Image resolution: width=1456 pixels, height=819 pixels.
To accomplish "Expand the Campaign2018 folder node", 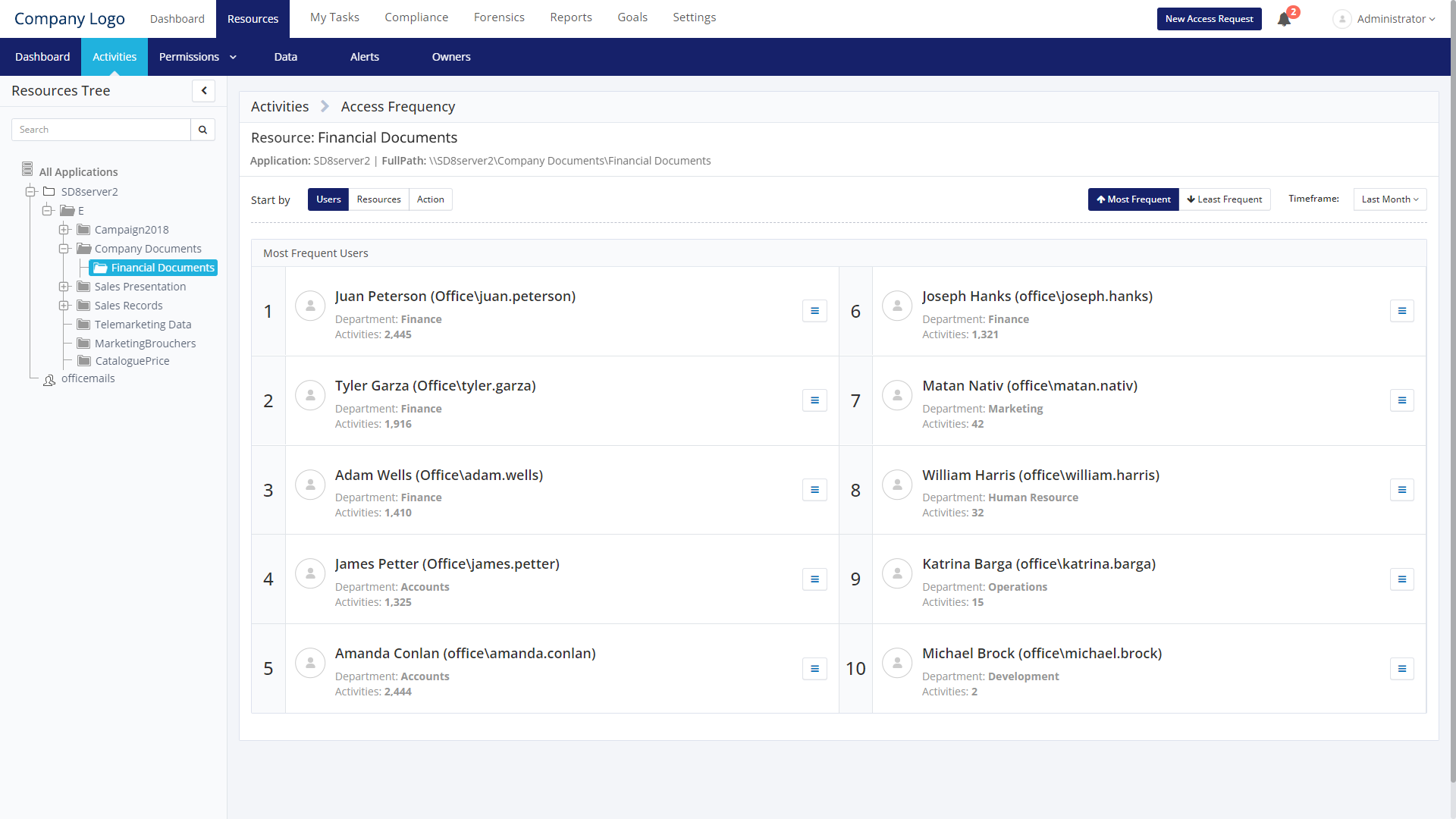I will click(x=64, y=230).
